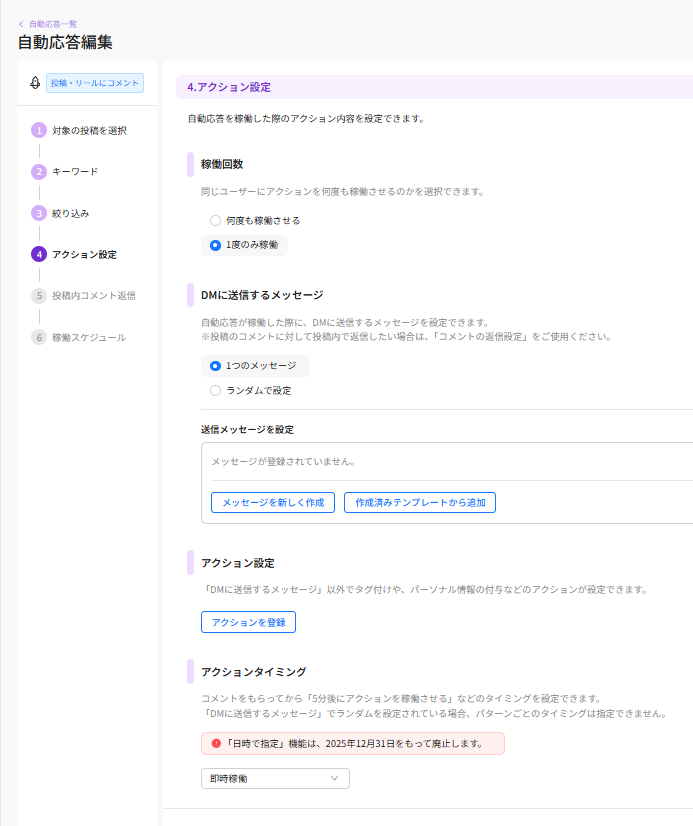This screenshot has width=693, height=826.
Task: Switch to the キーワード step
Action: (75, 172)
